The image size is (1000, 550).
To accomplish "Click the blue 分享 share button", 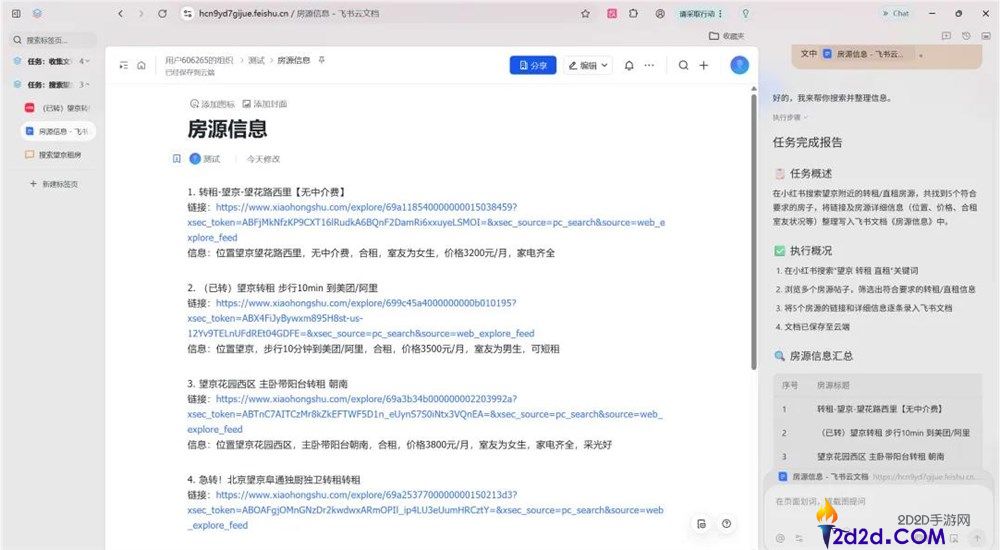I will click(533, 65).
